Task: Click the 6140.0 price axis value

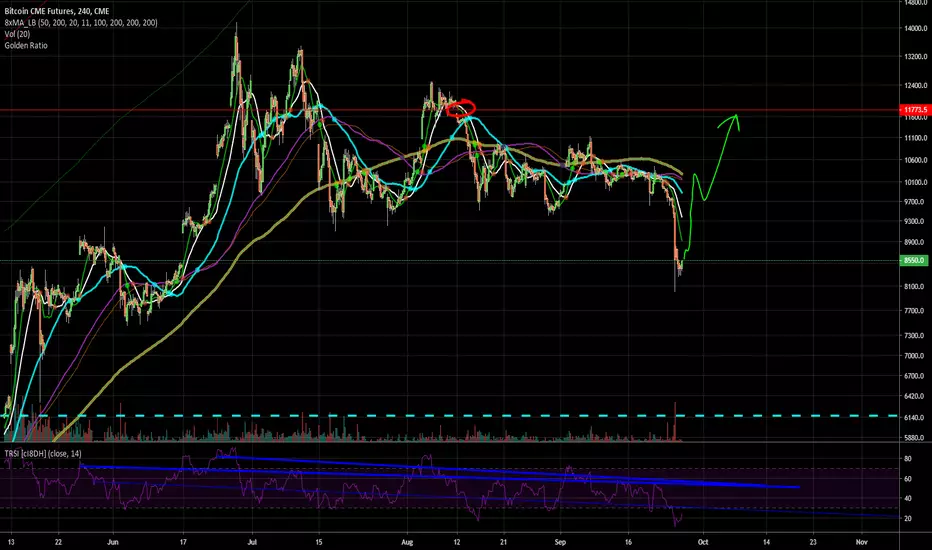Action: [x=914, y=418]
